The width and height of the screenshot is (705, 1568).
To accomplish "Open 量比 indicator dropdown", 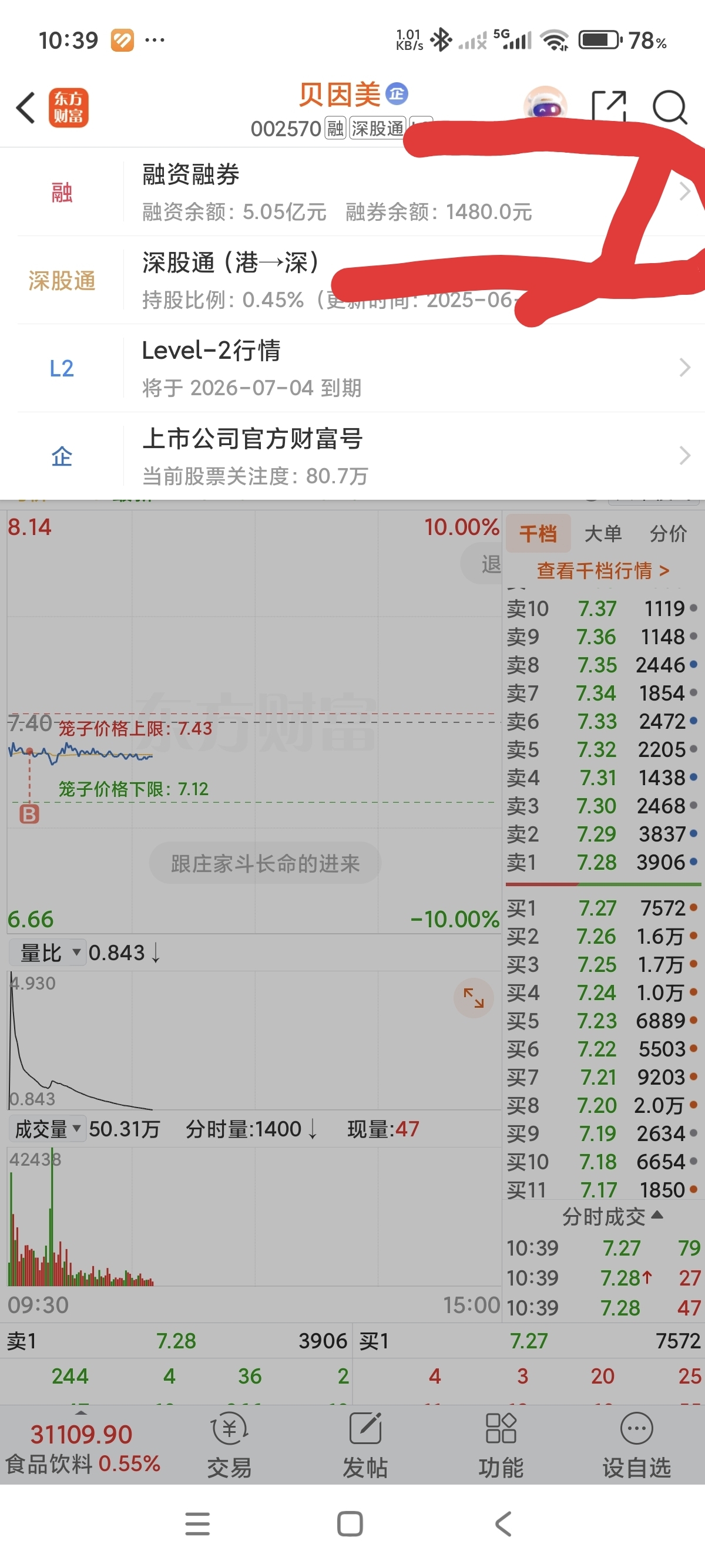I will tap(48, 953).
